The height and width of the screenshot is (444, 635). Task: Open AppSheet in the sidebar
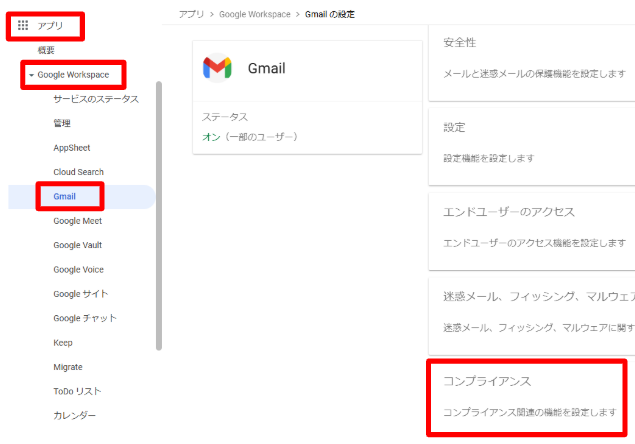72,147
